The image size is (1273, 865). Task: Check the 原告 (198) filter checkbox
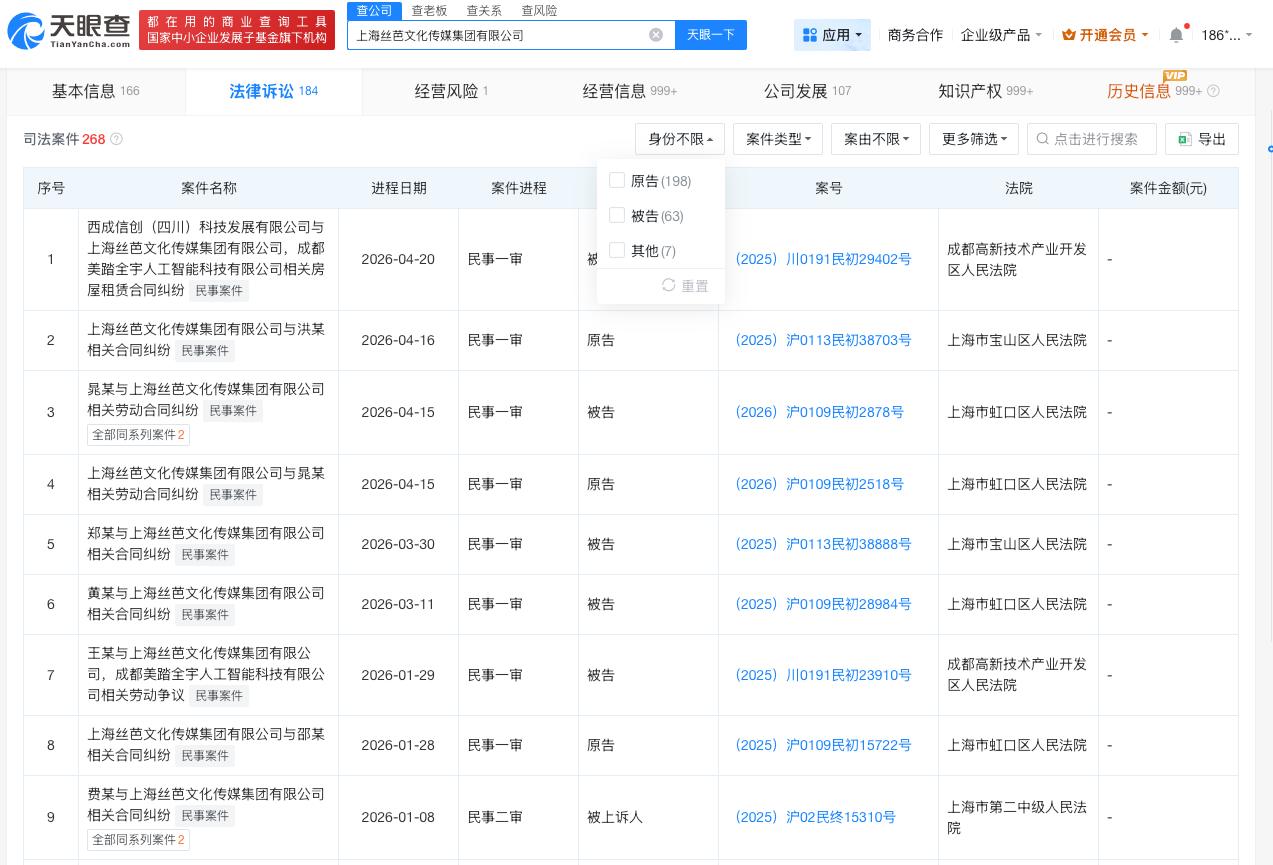click(617, 180)
